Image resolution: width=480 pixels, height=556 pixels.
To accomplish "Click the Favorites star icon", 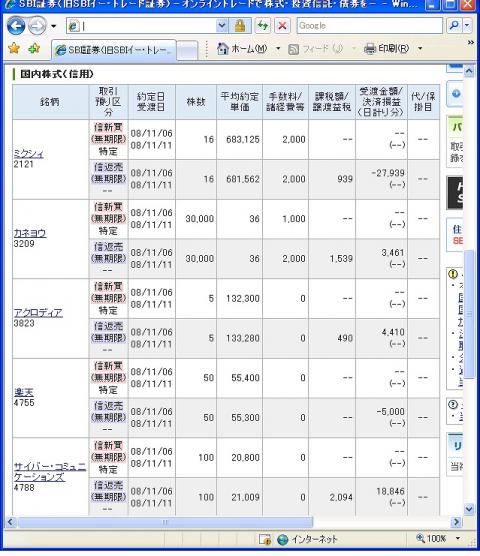I will coord(14,48).
